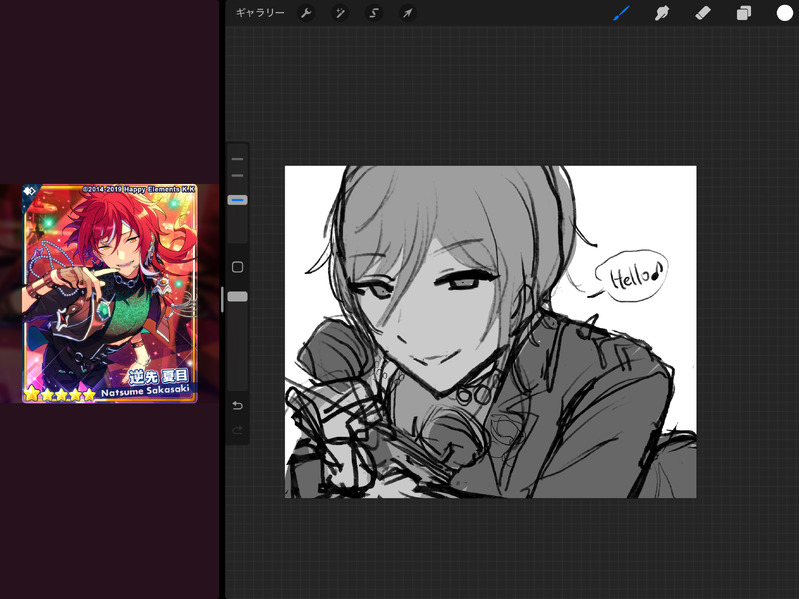Select the Smudge finger tool
This screenshot has height=599, width=799.
tap(661, 13)
